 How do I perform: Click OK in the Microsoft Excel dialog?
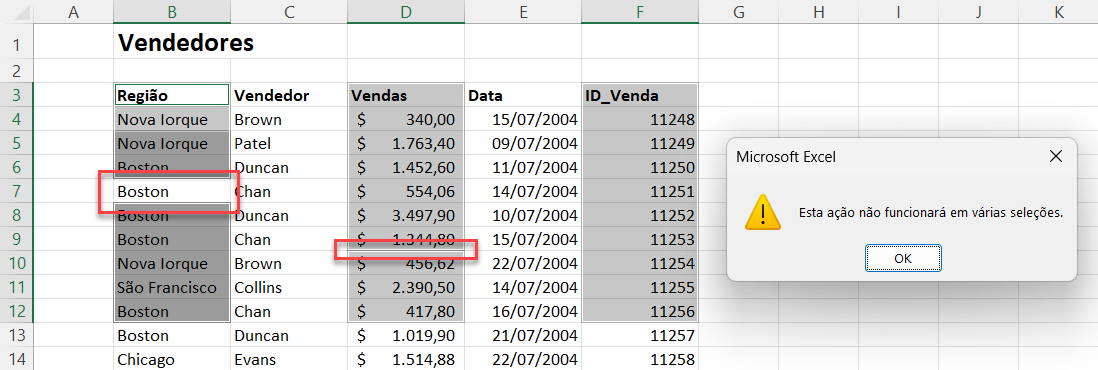[903, 258]
